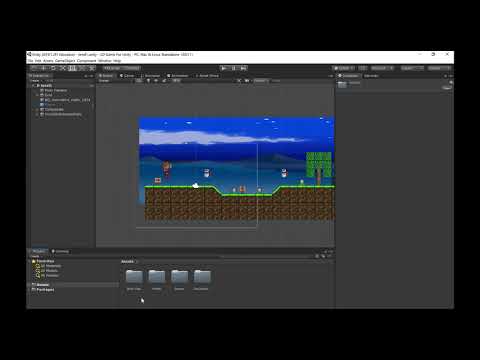Select the combined Transform tool
The image size is (480, 360).
coord(82,68)
